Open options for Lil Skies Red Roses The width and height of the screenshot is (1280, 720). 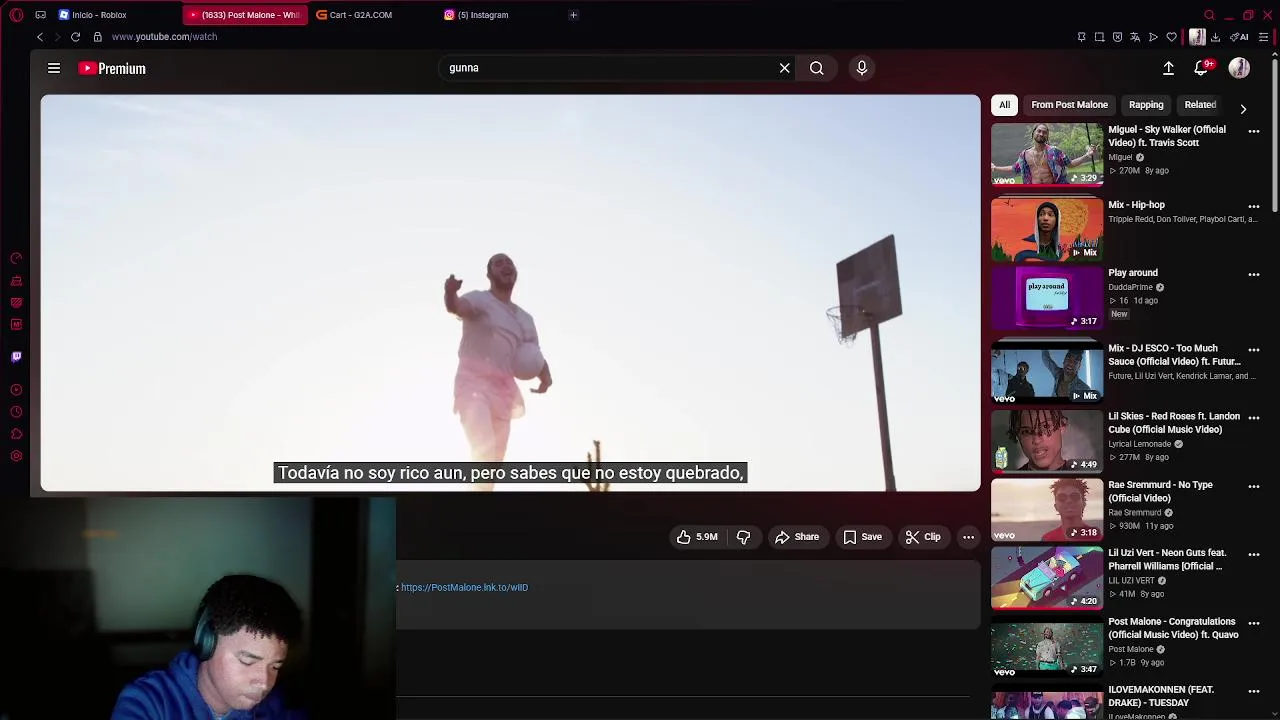coord(1254,419)
